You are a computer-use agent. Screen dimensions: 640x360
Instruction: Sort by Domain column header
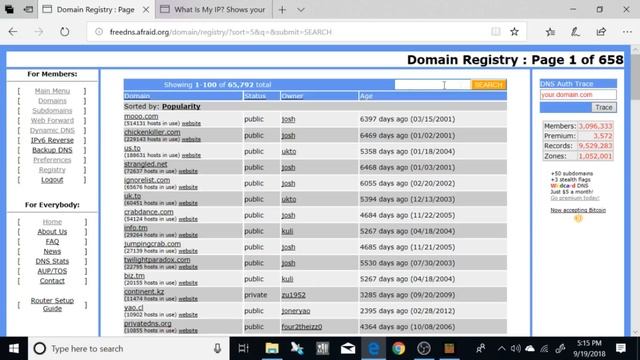point(137,96)
